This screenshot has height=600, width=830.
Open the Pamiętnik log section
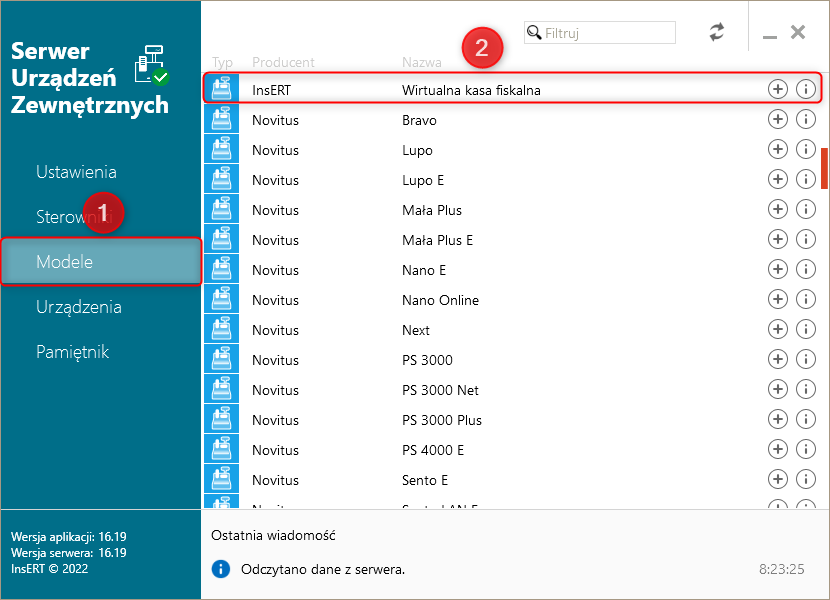click(x=73, y=352)
